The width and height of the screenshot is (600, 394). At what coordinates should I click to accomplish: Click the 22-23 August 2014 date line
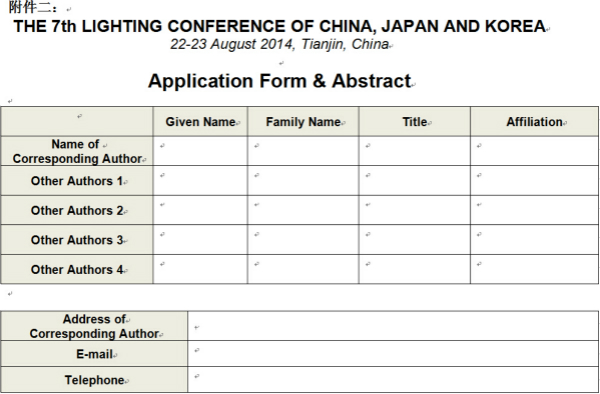click(280, 44)
